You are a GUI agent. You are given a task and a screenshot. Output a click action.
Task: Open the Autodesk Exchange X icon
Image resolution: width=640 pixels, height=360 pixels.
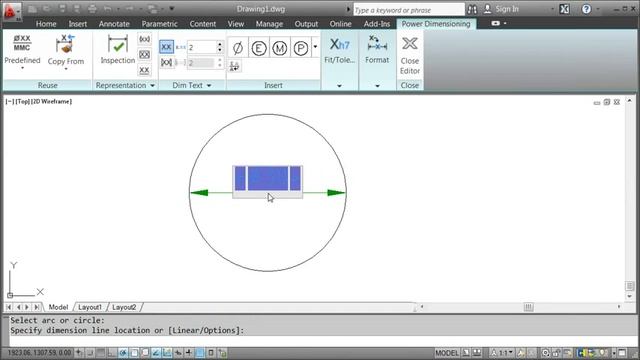(564, 9)
